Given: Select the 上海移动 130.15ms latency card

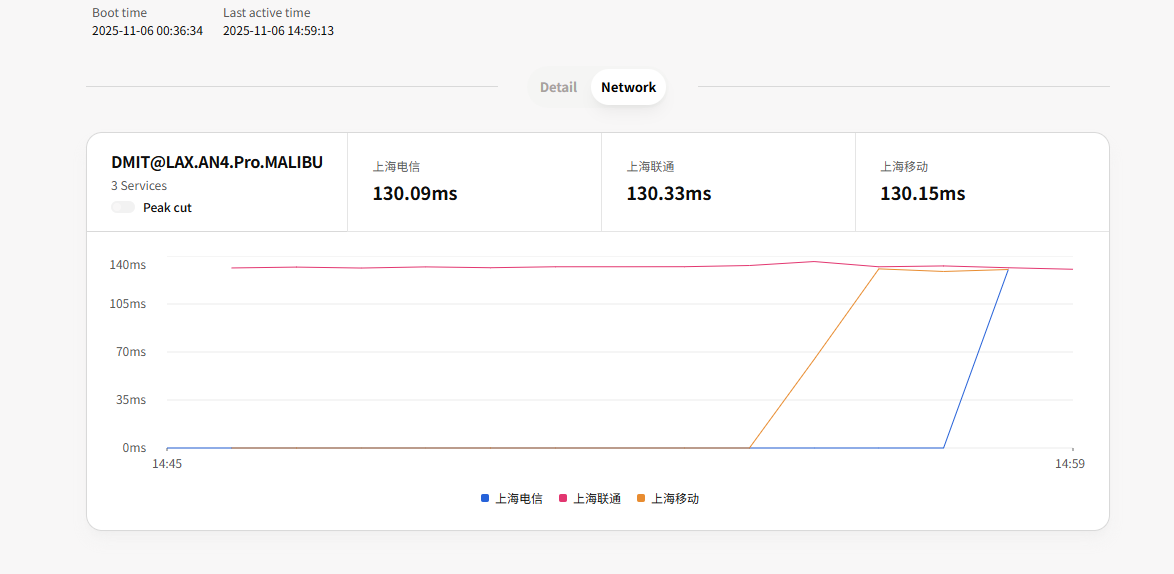Looking at the screenshot, I should 982,182.
